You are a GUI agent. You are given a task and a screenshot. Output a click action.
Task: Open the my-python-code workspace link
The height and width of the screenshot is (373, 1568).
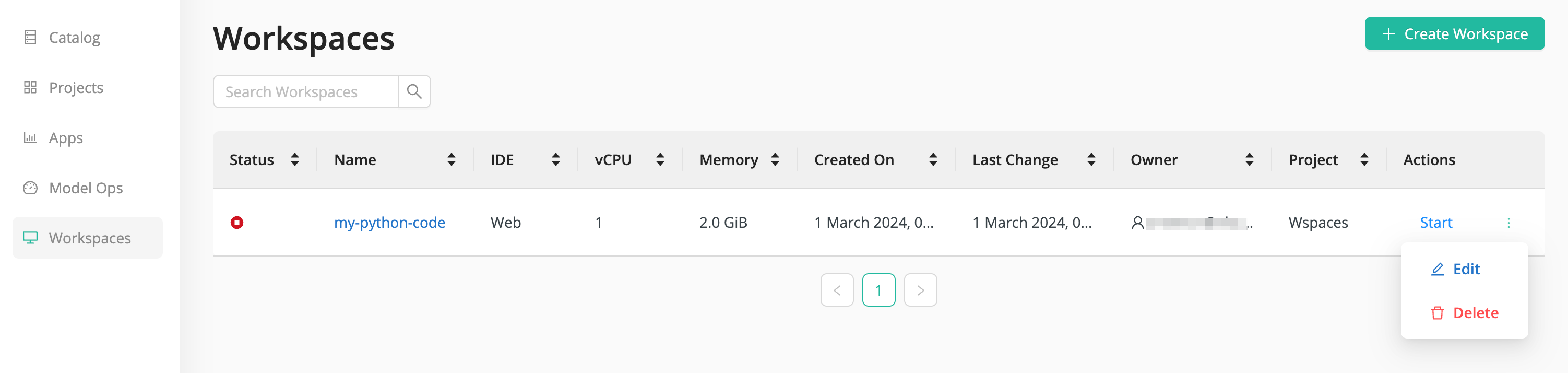tap(389, 223)
